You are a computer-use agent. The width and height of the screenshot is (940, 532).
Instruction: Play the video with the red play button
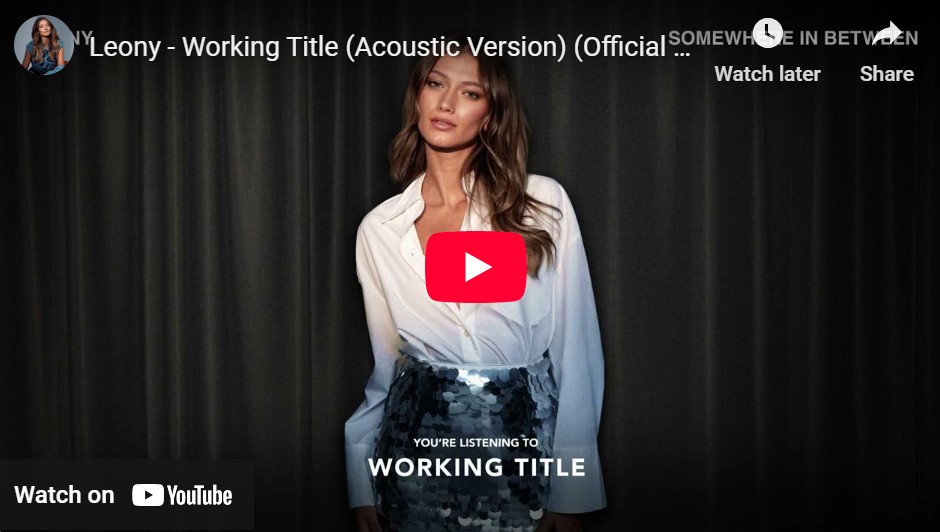(x=476, y=267)
